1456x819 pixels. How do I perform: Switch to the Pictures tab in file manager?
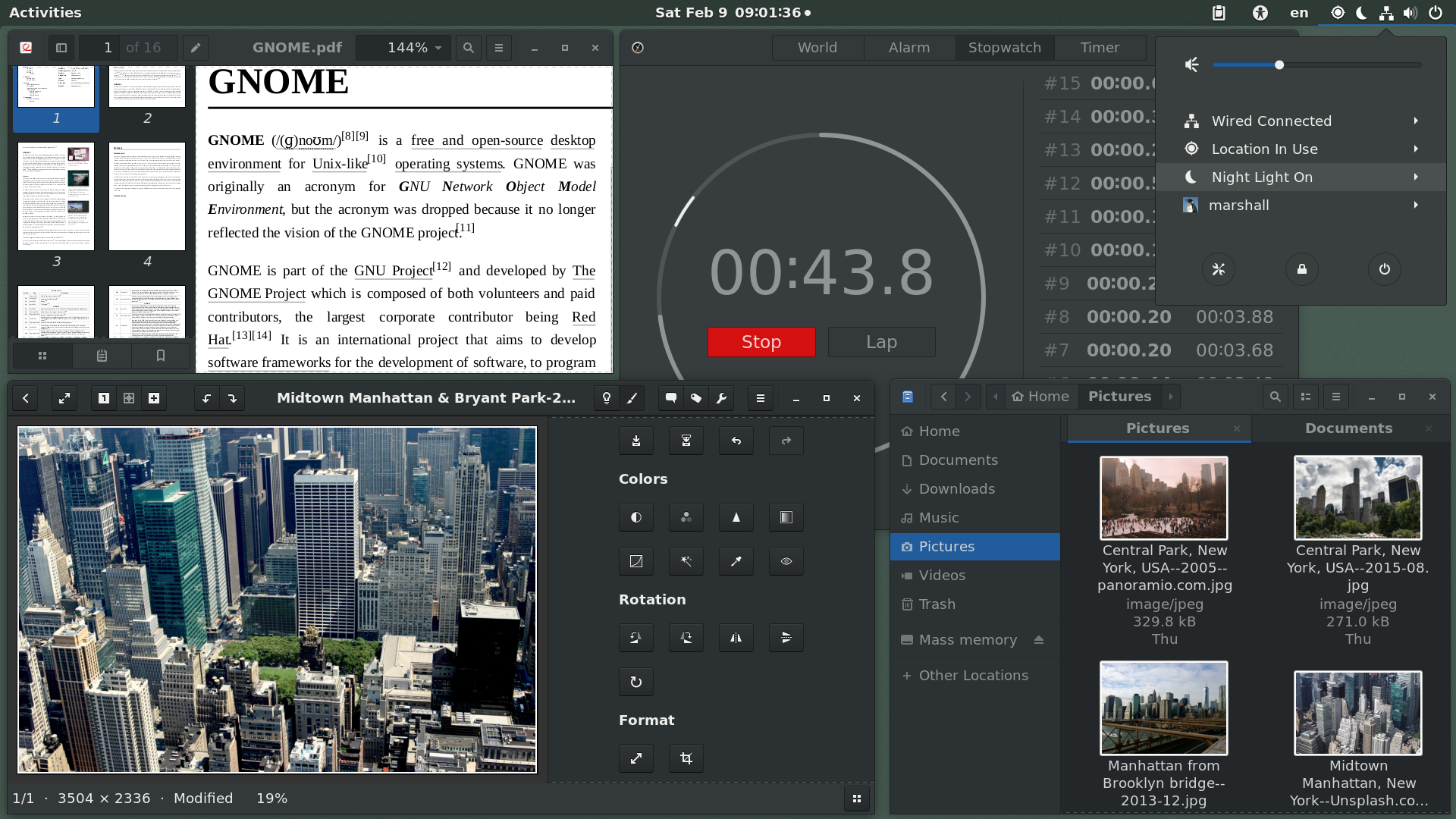click(x=1158, y=428)
